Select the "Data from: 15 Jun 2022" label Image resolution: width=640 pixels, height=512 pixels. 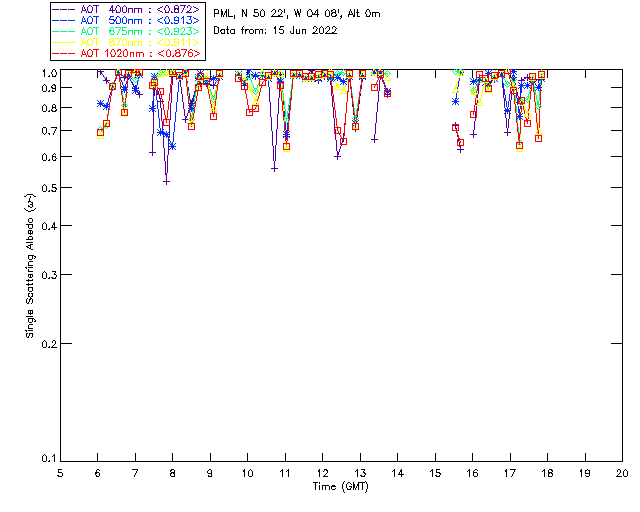[x=275, y=31]
